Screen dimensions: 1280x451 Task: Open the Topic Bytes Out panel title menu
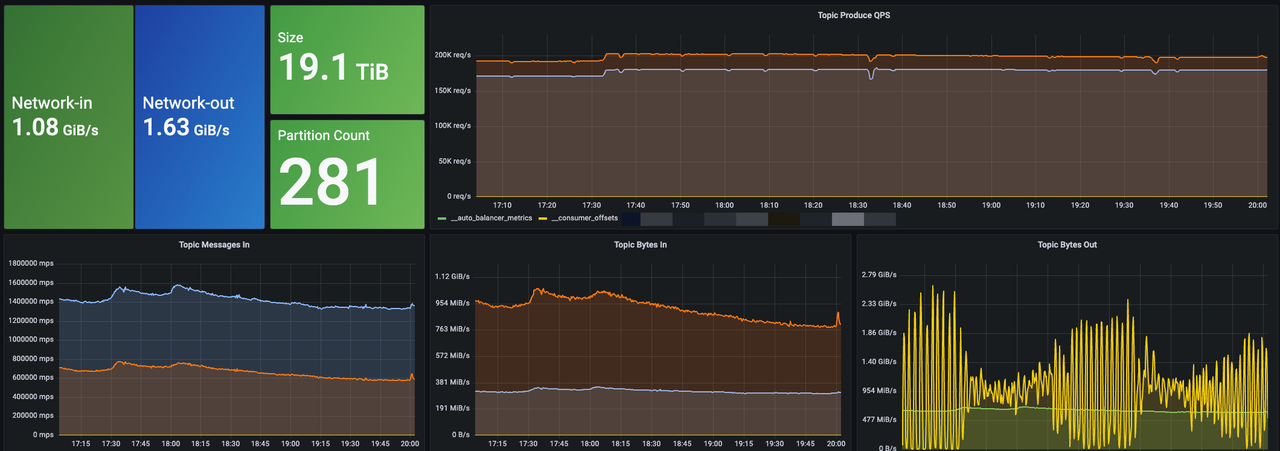1067,244
